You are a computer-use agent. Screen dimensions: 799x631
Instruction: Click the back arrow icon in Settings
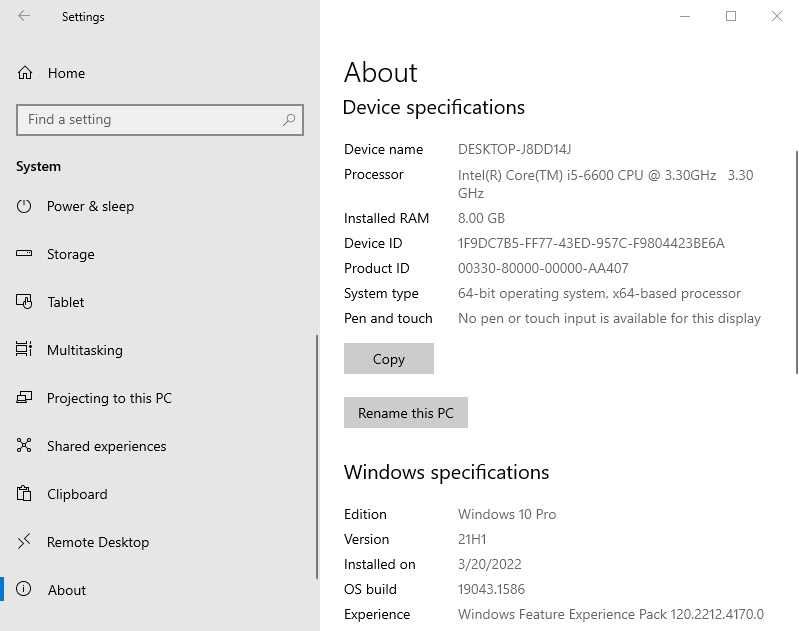click(x=24, y=16)
